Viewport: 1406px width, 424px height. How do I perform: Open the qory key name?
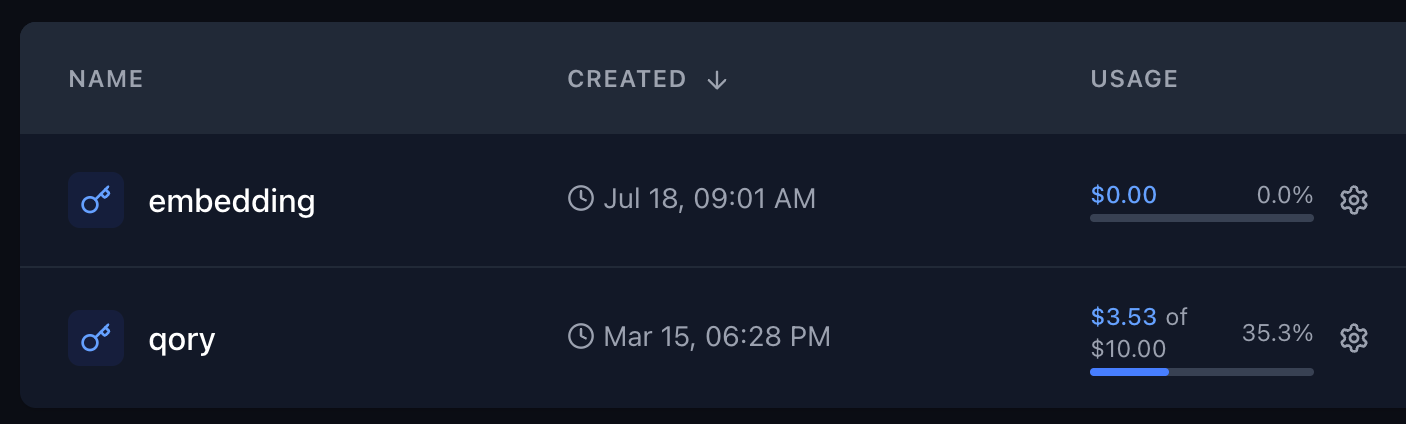coord(182,341)
